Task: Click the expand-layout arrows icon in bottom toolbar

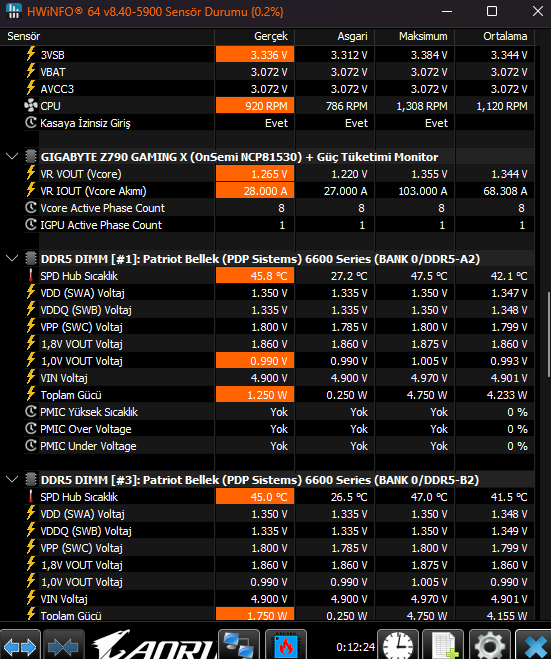Action: [x=20, y=646]
